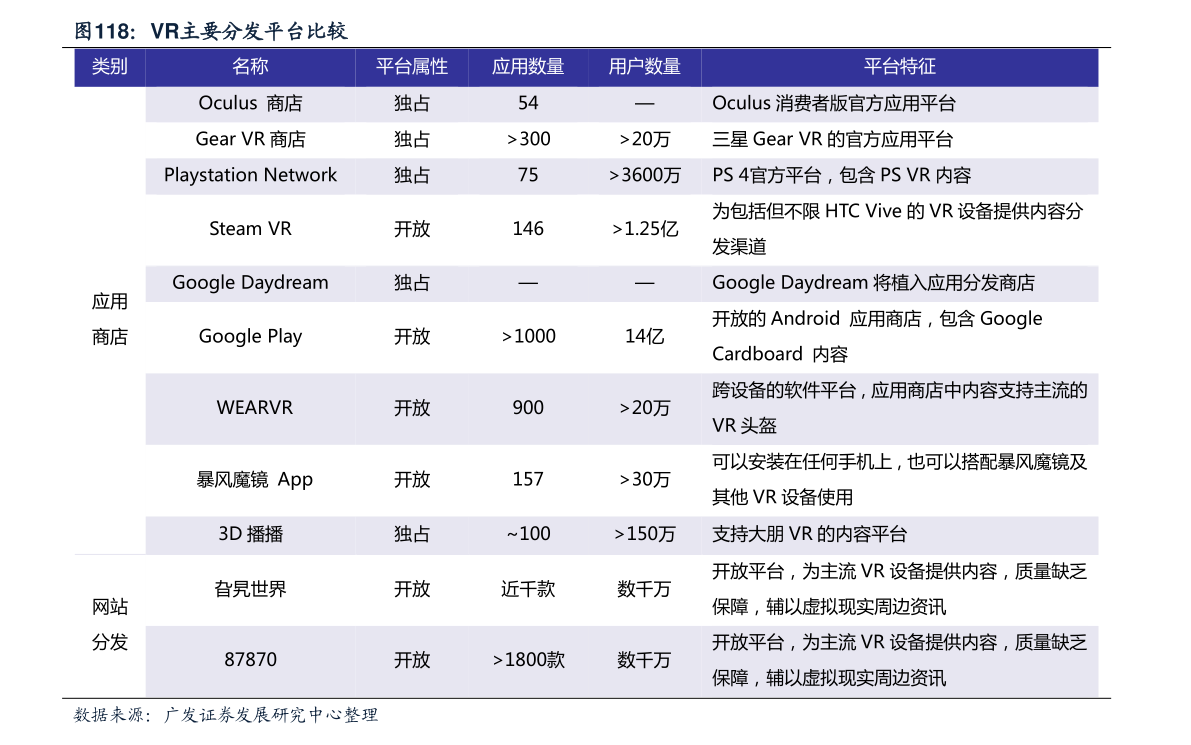Image resolution: width=1191 pixels, height=745 pixels.
Task: Click the Oculus 消费者版官方应用平台 description
Action: coord(833,103)
